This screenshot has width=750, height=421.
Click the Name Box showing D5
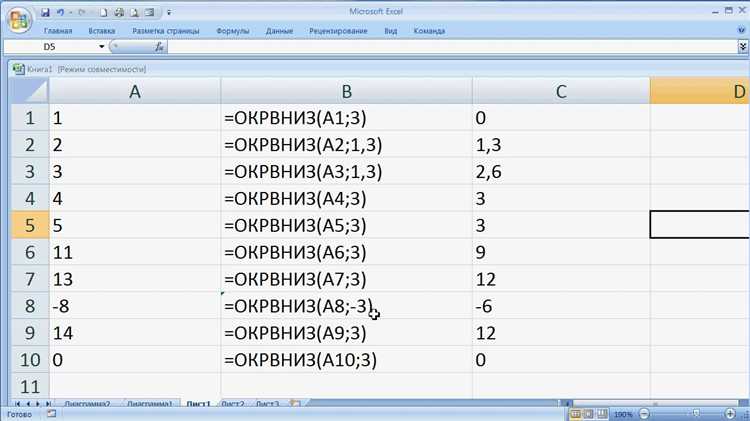[x=50, y=46]
